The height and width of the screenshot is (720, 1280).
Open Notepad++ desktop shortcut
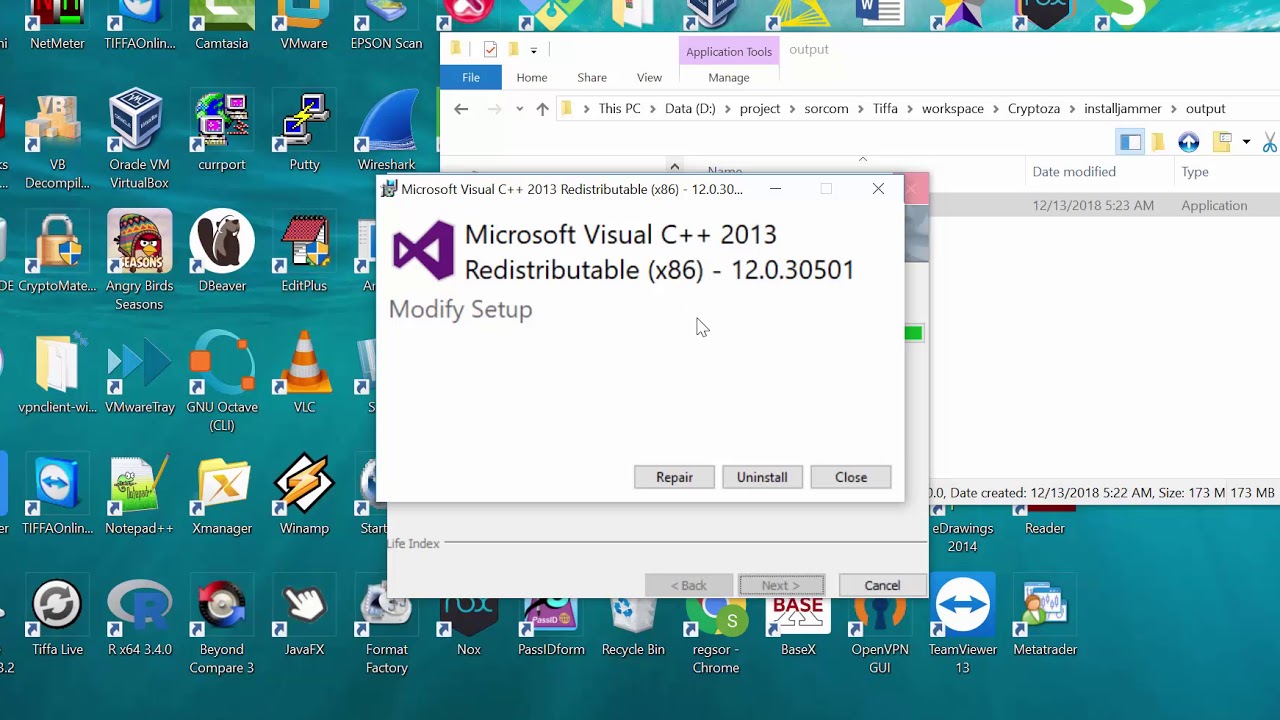click(139, 495)
